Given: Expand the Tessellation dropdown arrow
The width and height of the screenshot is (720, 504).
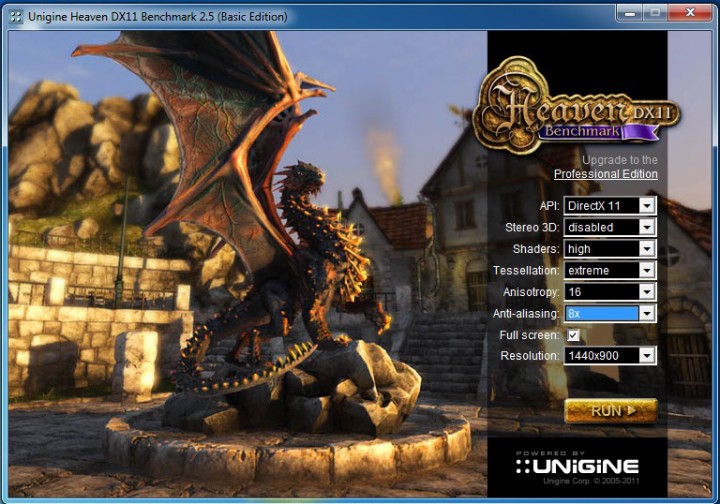Looking at the screenshot, I should [647, 270].
